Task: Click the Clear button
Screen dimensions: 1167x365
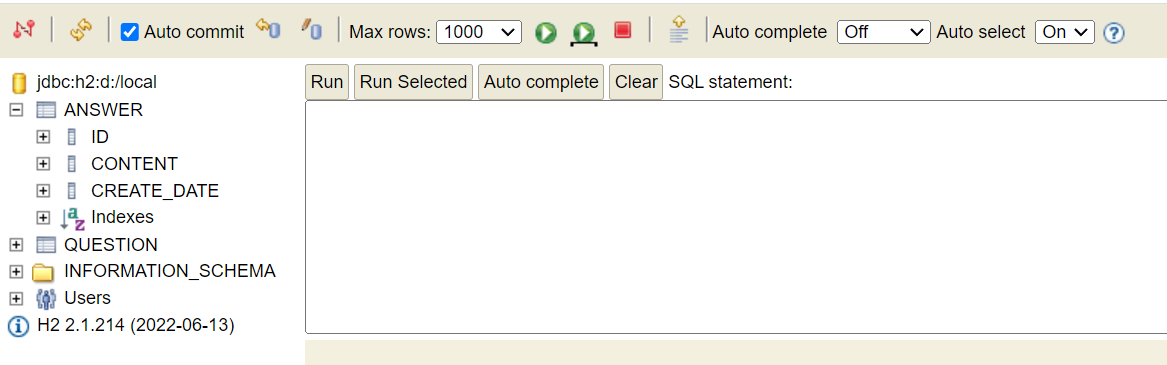Action: [636, 82]
